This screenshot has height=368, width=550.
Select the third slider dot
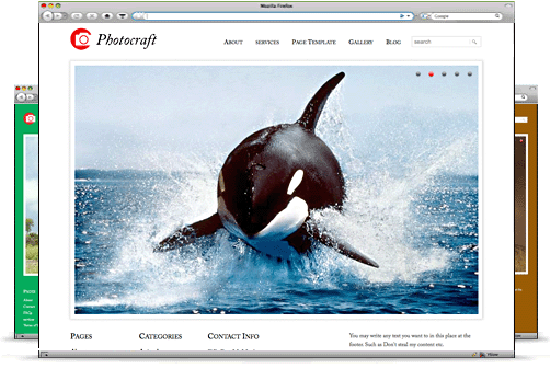(x=444, y=74)
